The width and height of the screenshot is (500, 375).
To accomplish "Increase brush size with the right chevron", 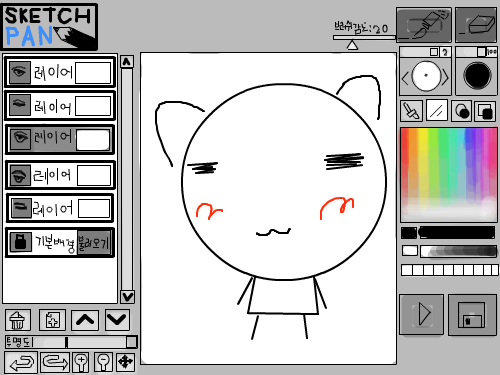I will pyautogui.click(x=445, y=77).
